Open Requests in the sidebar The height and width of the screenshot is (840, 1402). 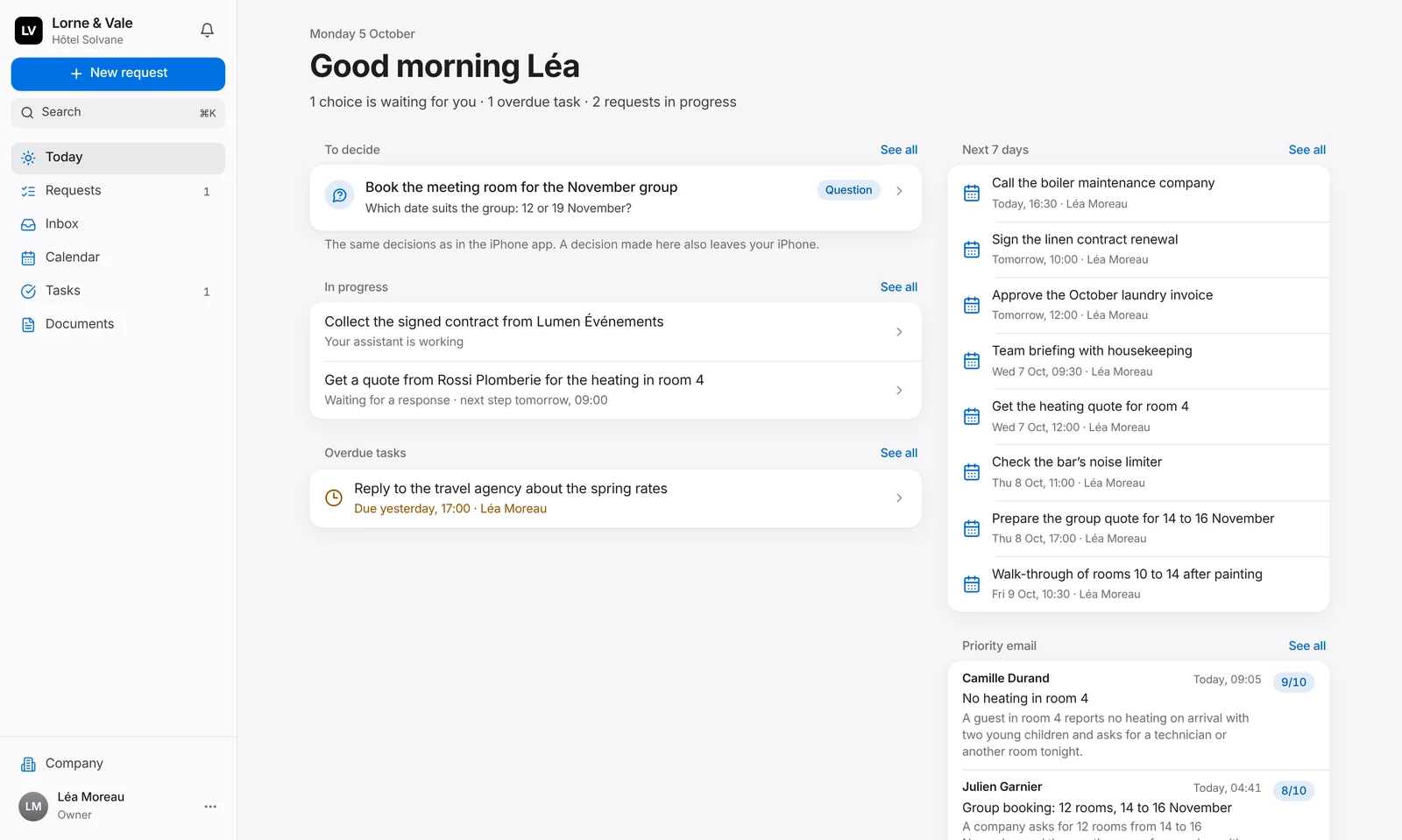(118, 191)
